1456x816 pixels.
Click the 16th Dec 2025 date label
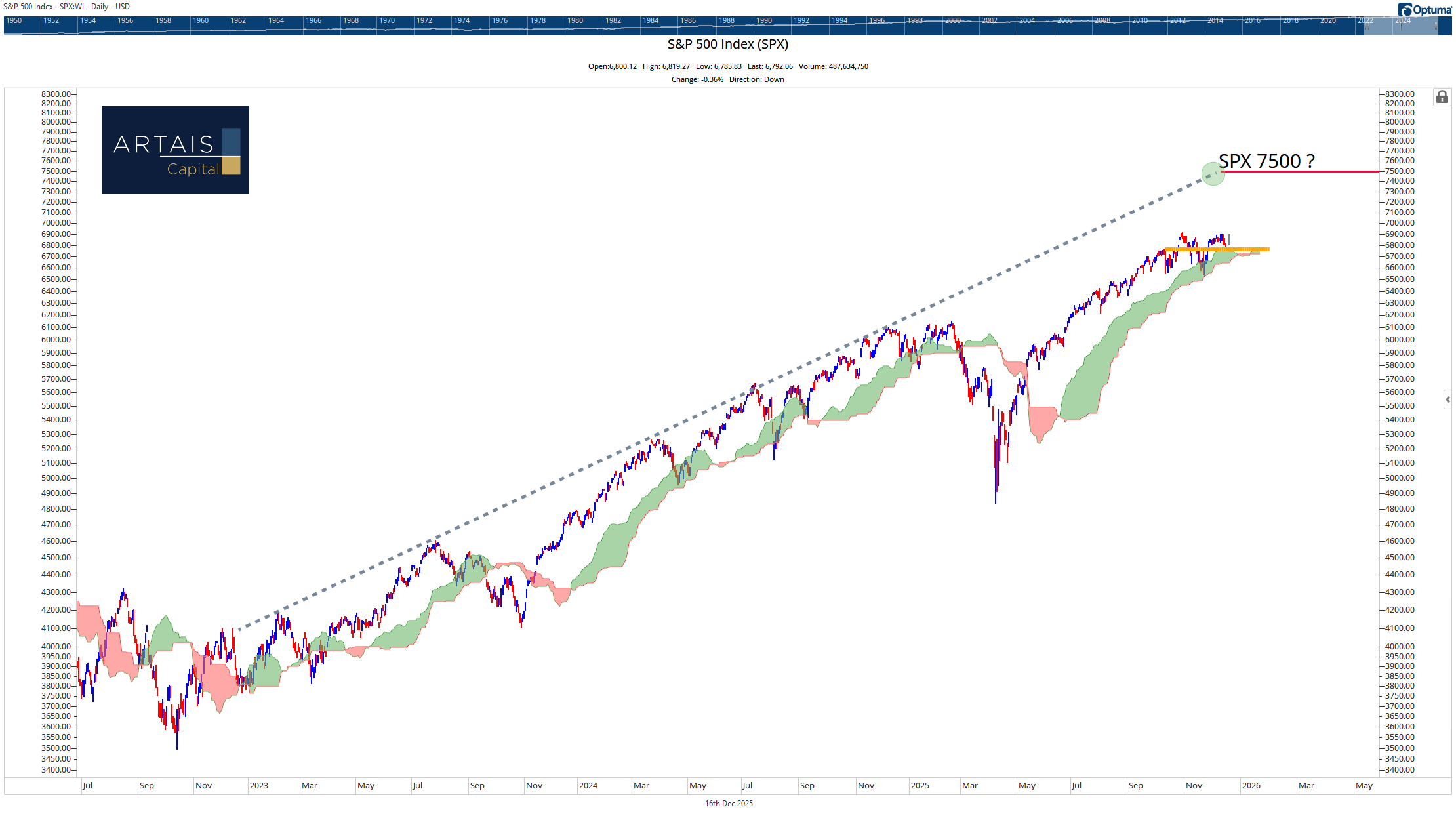729,803
